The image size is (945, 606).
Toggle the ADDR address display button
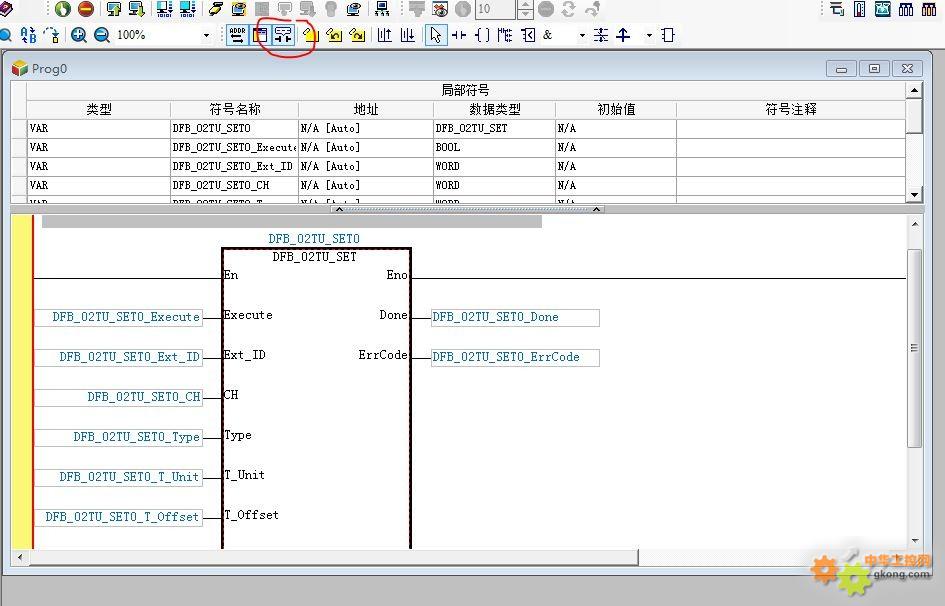point(237,35)
